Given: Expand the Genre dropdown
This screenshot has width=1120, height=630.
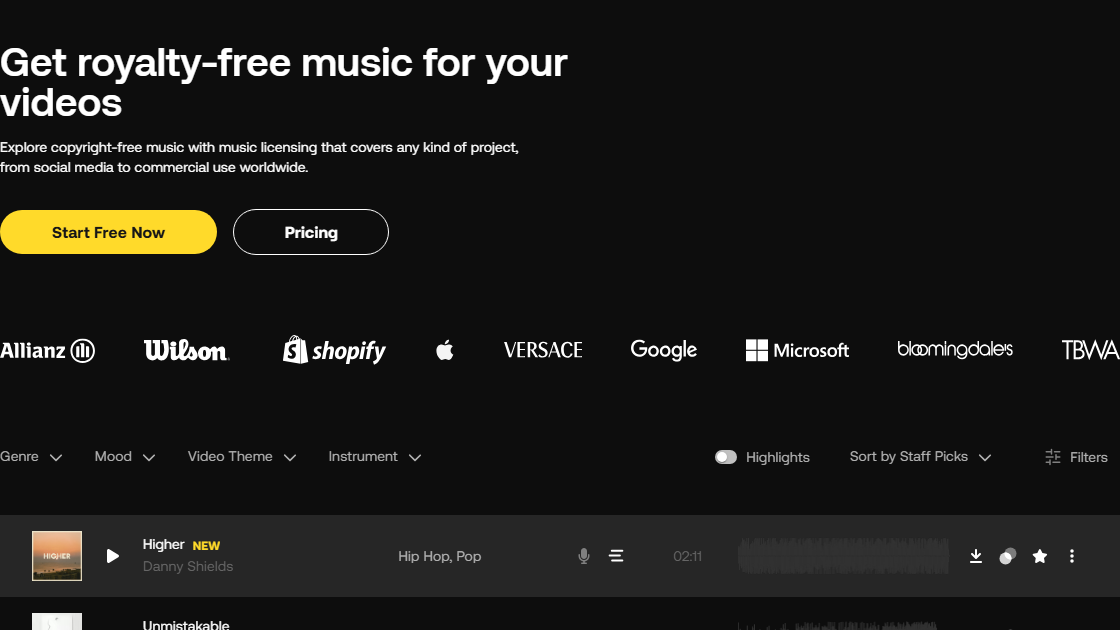Looking at the screenshot, I should [31, 456].
